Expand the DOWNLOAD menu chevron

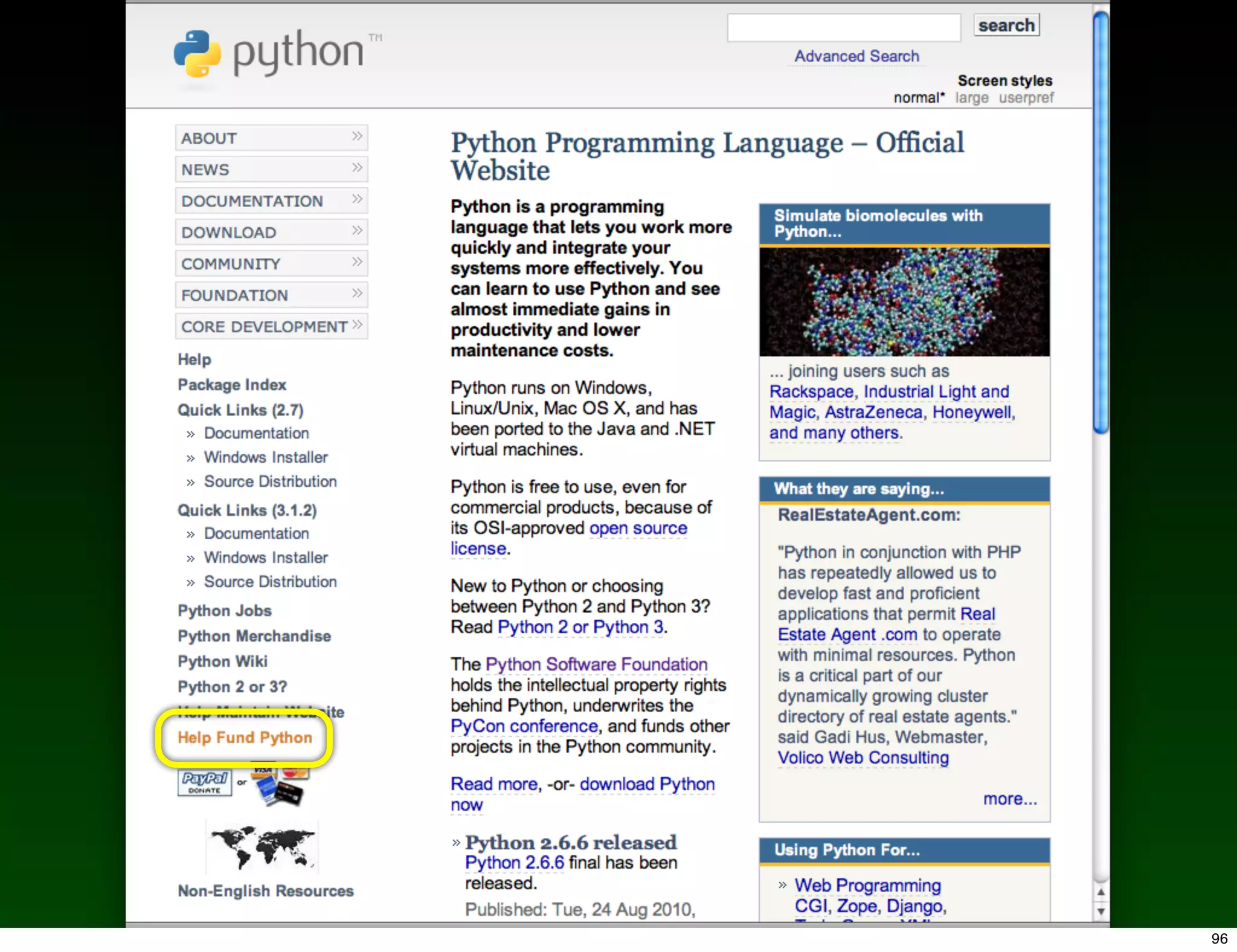357,231
